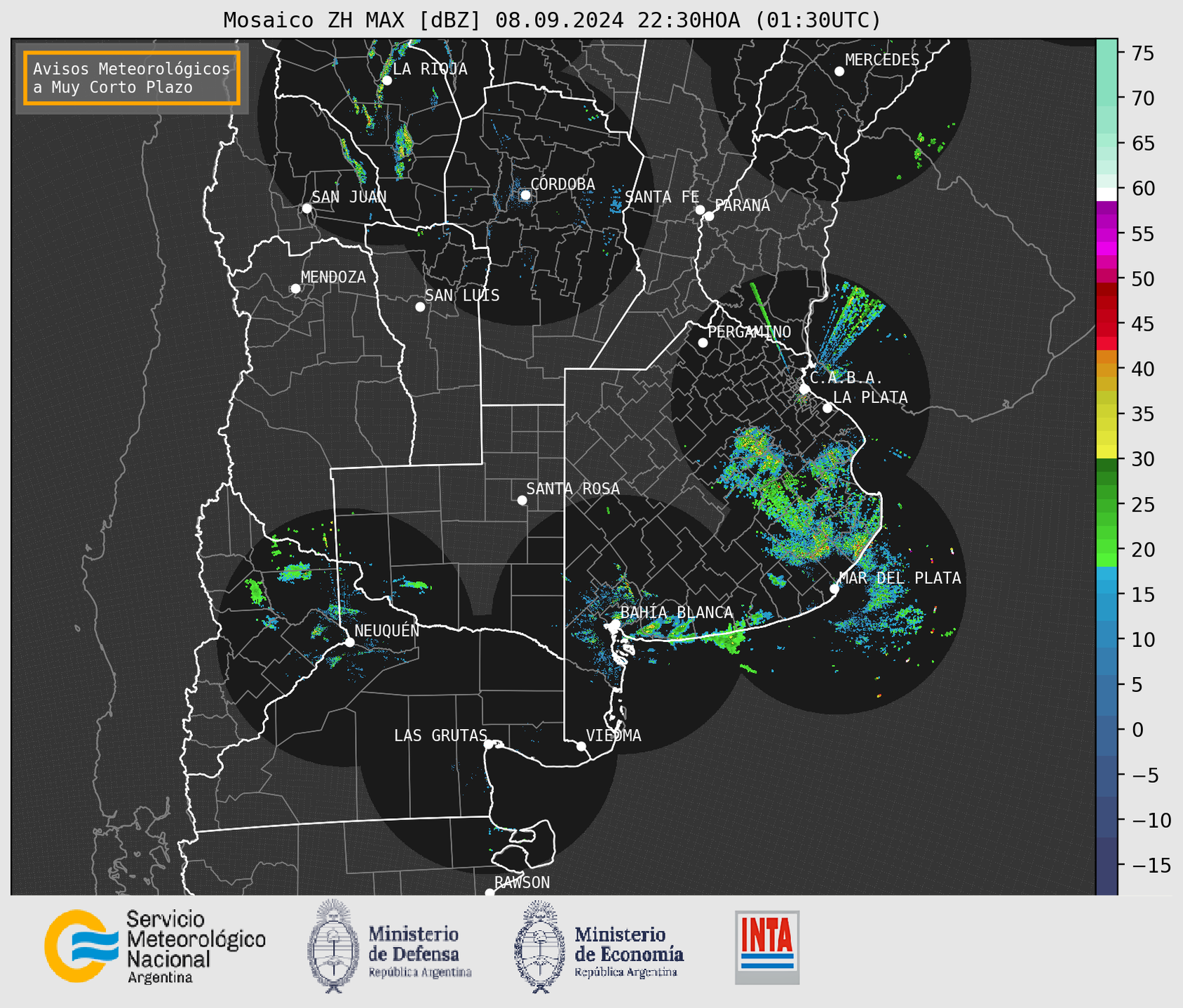Screen dimensions: 1183x1008
Task: Click the CÓRDOBA city label
Action: (x=562, y=184)
